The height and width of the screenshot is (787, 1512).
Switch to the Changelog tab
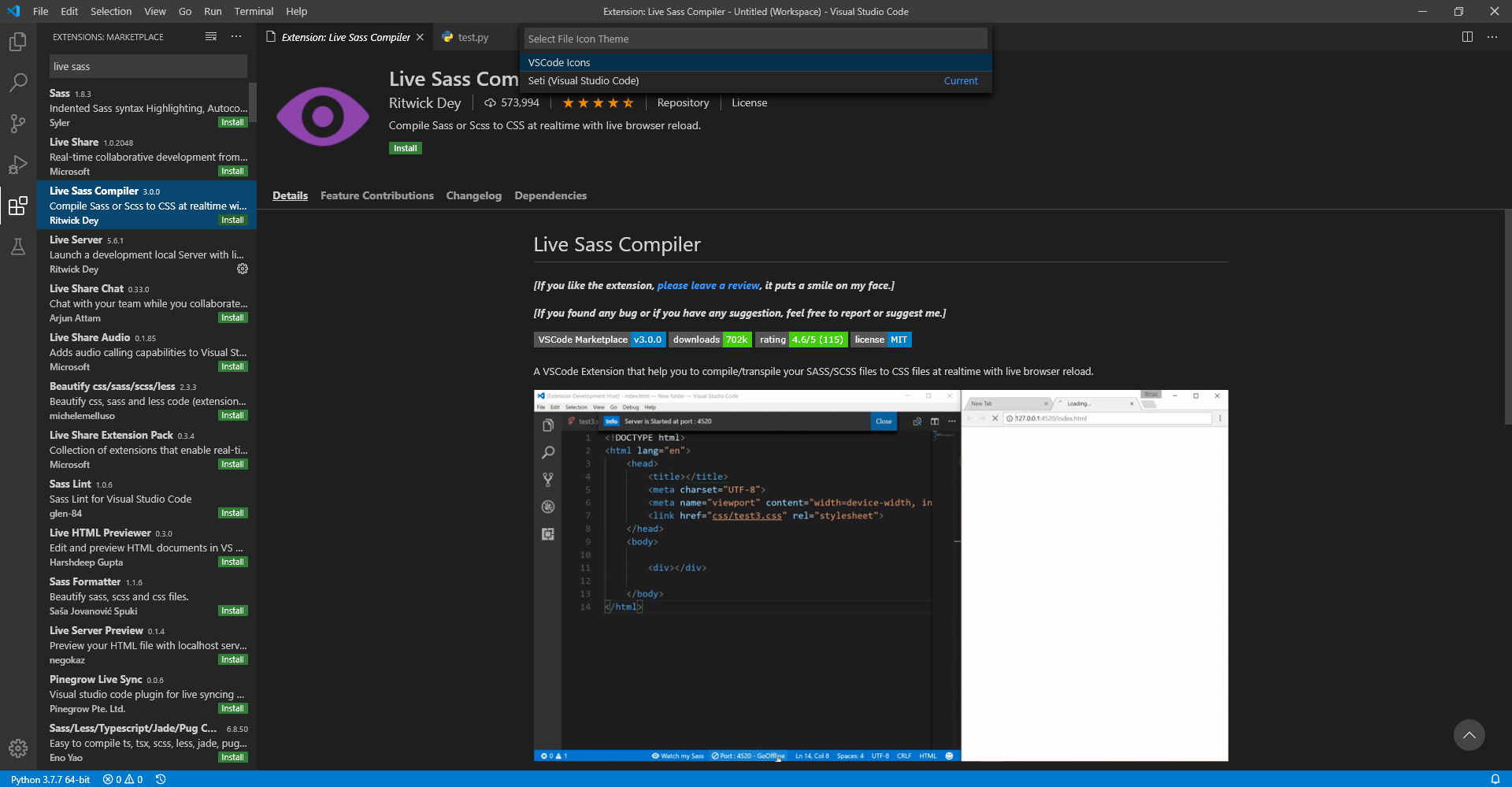click(474, 195)
